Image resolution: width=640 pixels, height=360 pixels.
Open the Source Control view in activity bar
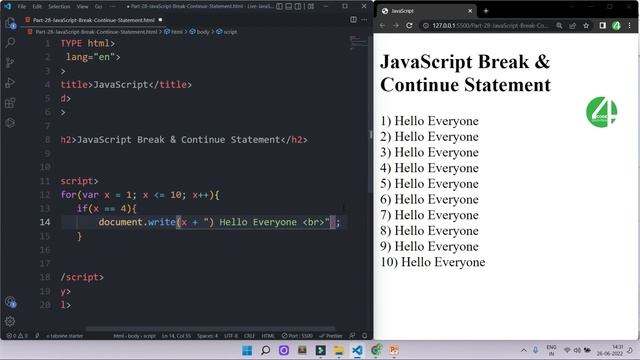click(10, 62)
